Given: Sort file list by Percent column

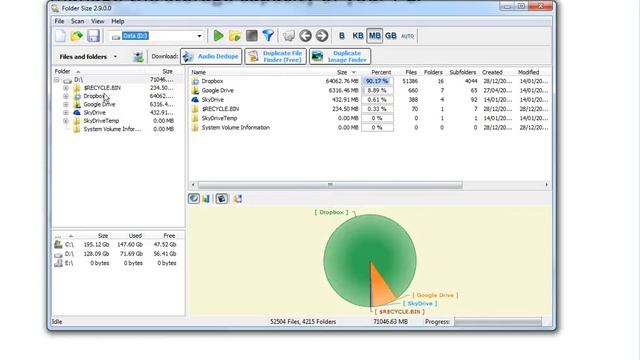Looking at the screenshot, I should (381, 72).
